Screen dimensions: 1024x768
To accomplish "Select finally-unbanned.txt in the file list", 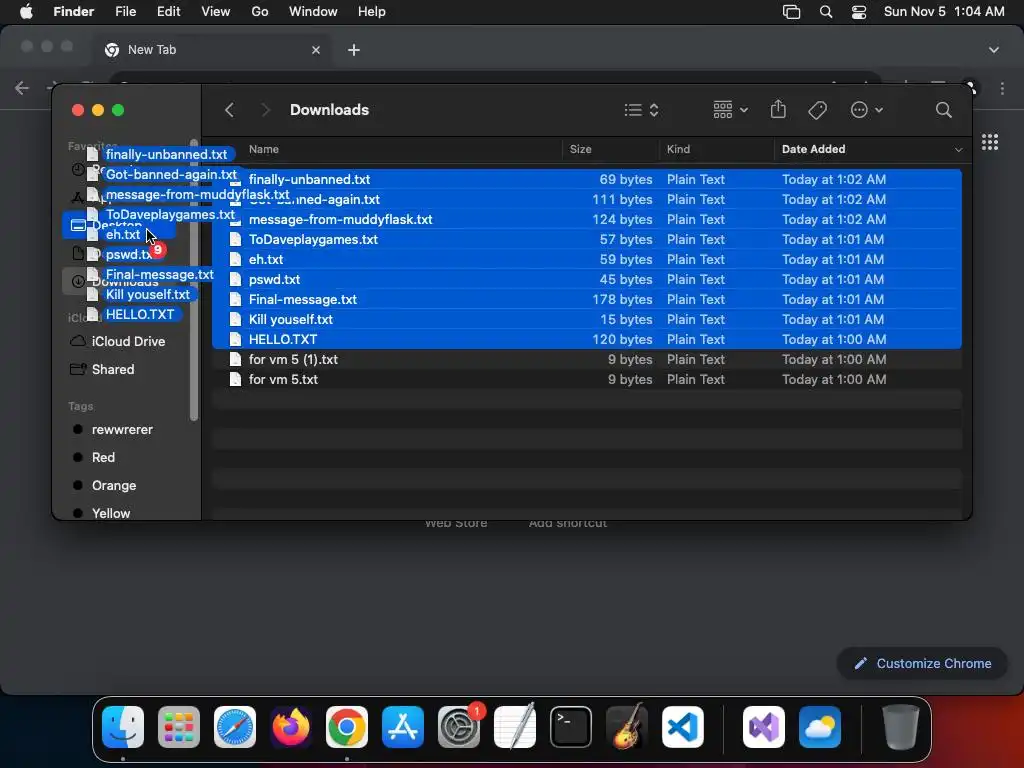I will tap(586, 179).
